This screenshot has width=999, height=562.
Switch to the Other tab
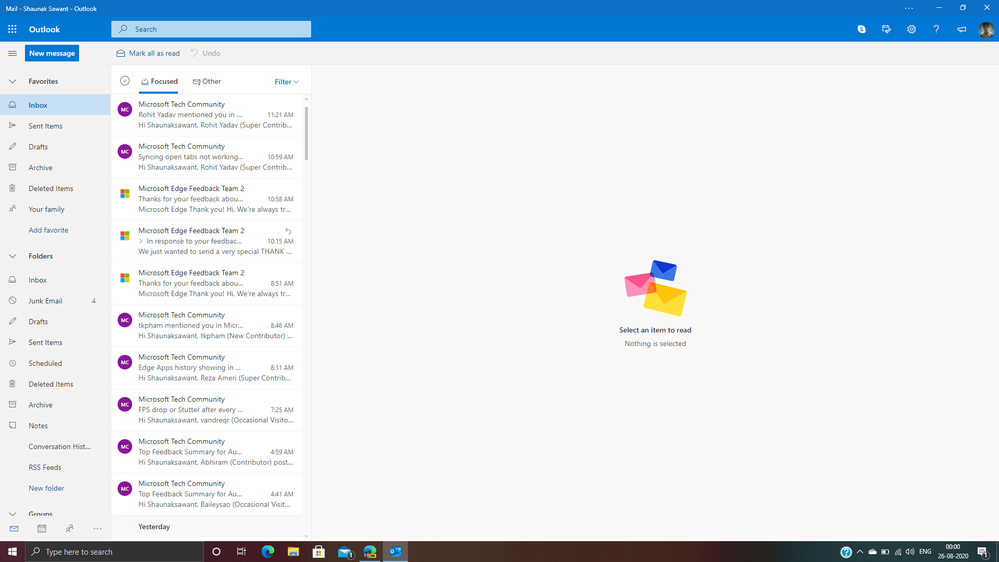click(206, 82)
